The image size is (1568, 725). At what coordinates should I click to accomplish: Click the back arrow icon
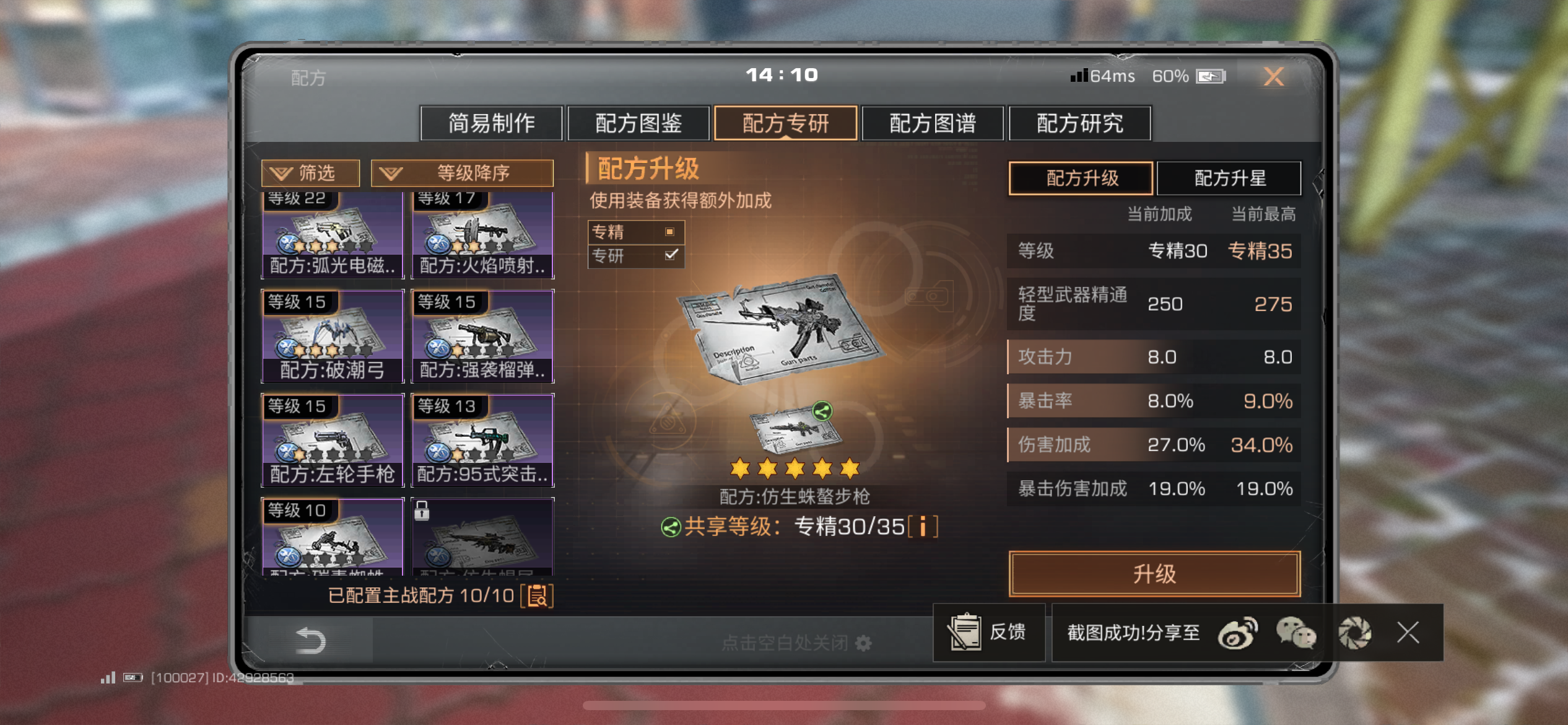310,641
